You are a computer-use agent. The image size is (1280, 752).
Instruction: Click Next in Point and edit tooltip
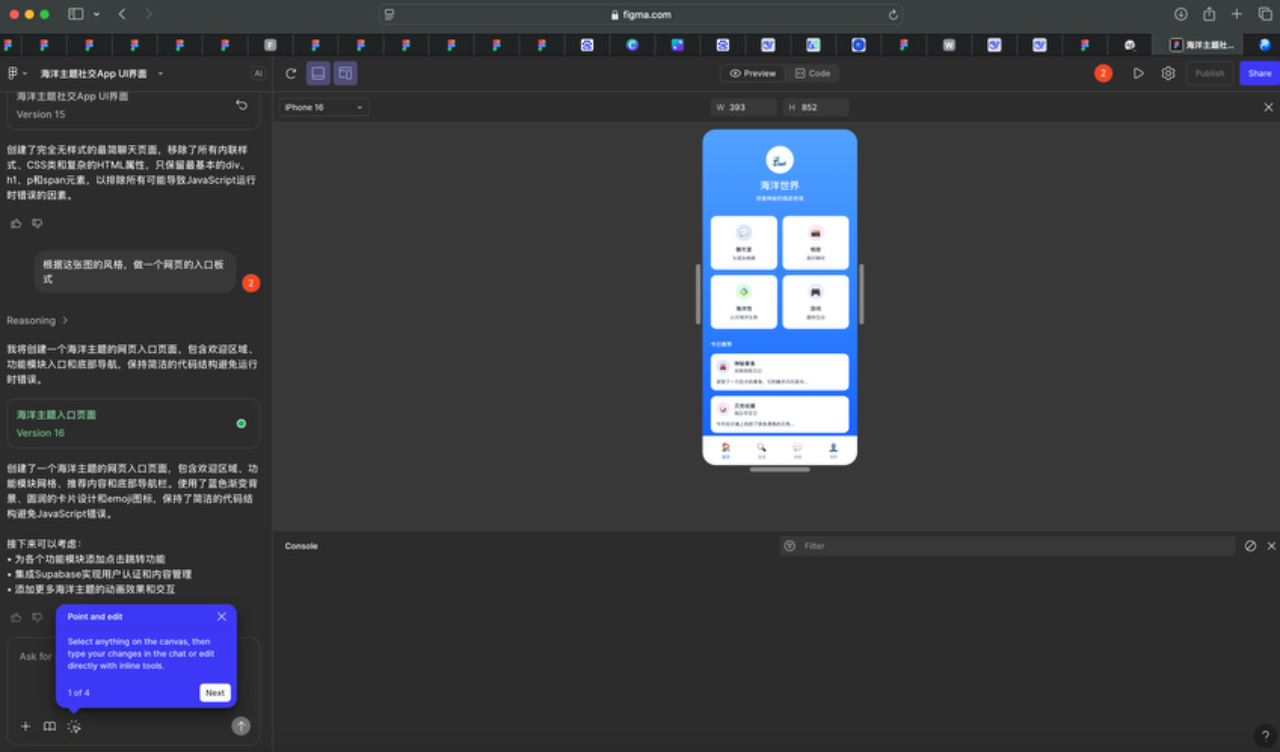coord(215,693)
